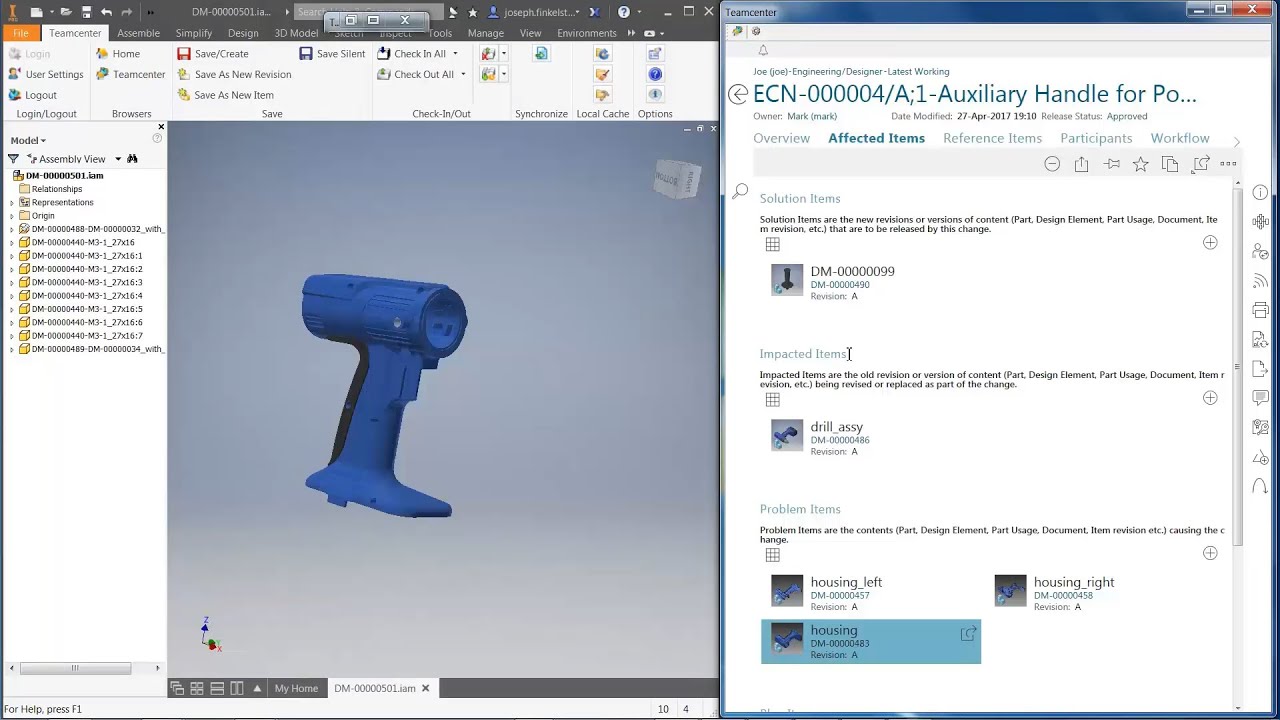The height and width of the screenshot is (720, 1280).
Task: Open User Settings
Action: pyautogui.click(x=46, y=74)
